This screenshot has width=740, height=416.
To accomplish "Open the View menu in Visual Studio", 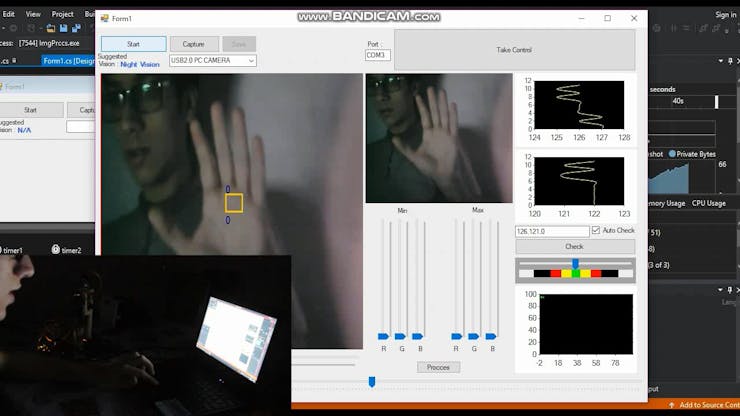I will 33,14.
